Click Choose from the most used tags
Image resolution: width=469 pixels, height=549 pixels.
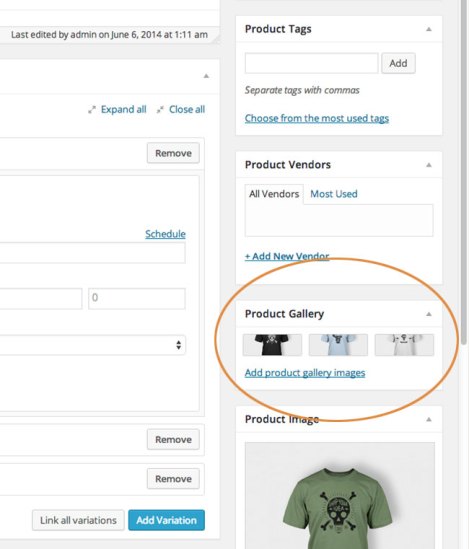(x=317, y=118)
